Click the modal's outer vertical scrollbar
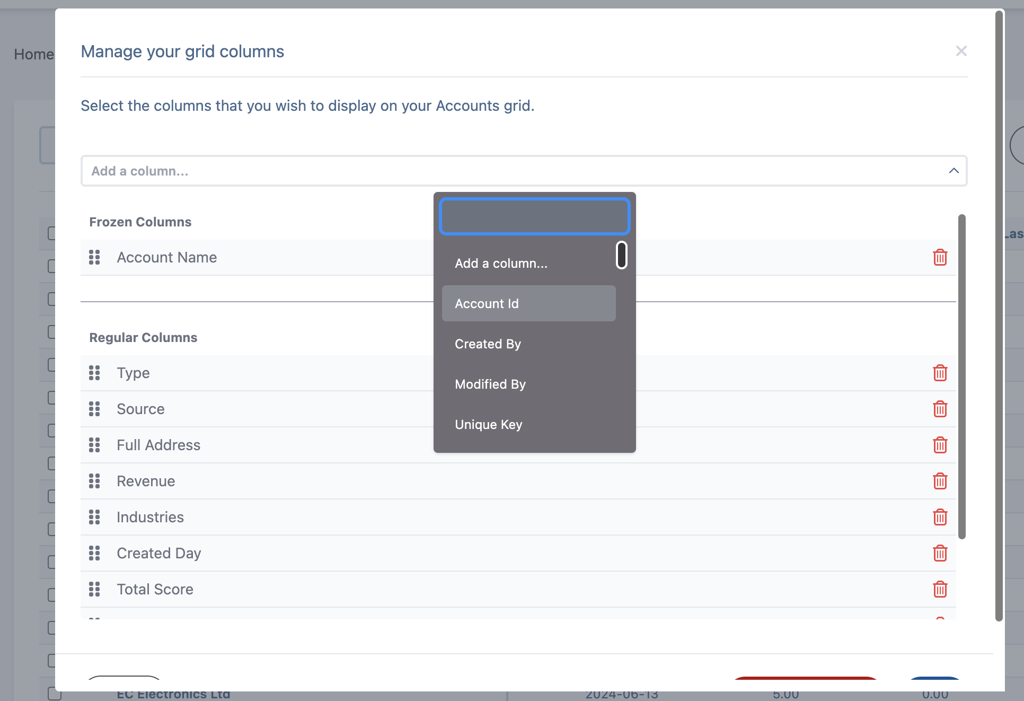 pyautogui.click(x=999, y=316)
